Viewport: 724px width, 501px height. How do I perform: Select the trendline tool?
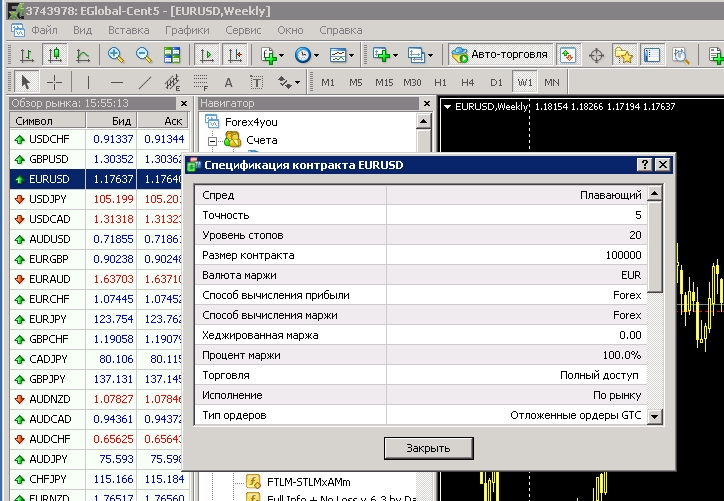coord(145,83)
